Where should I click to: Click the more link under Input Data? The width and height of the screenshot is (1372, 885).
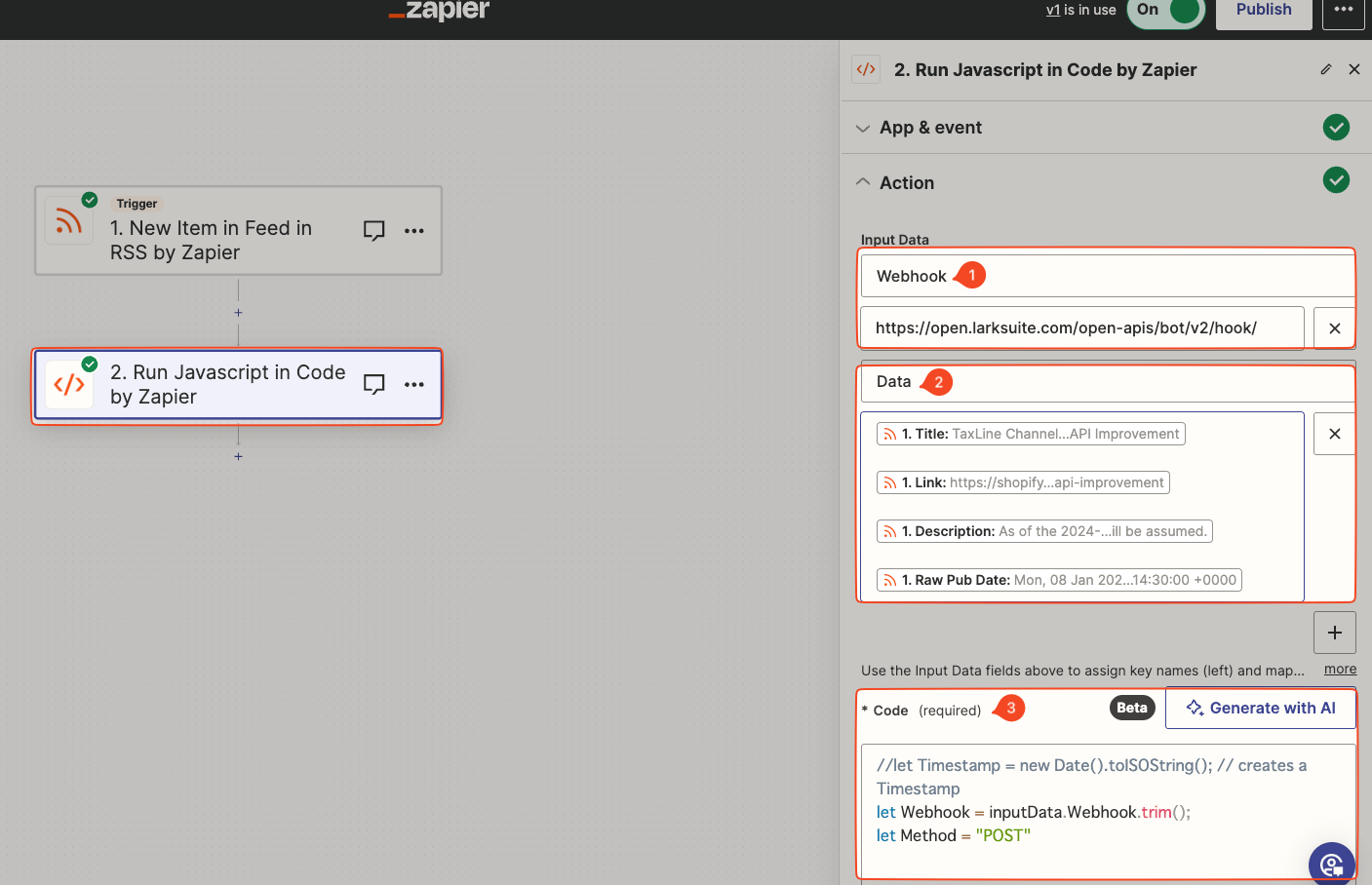pos(1340,670)
